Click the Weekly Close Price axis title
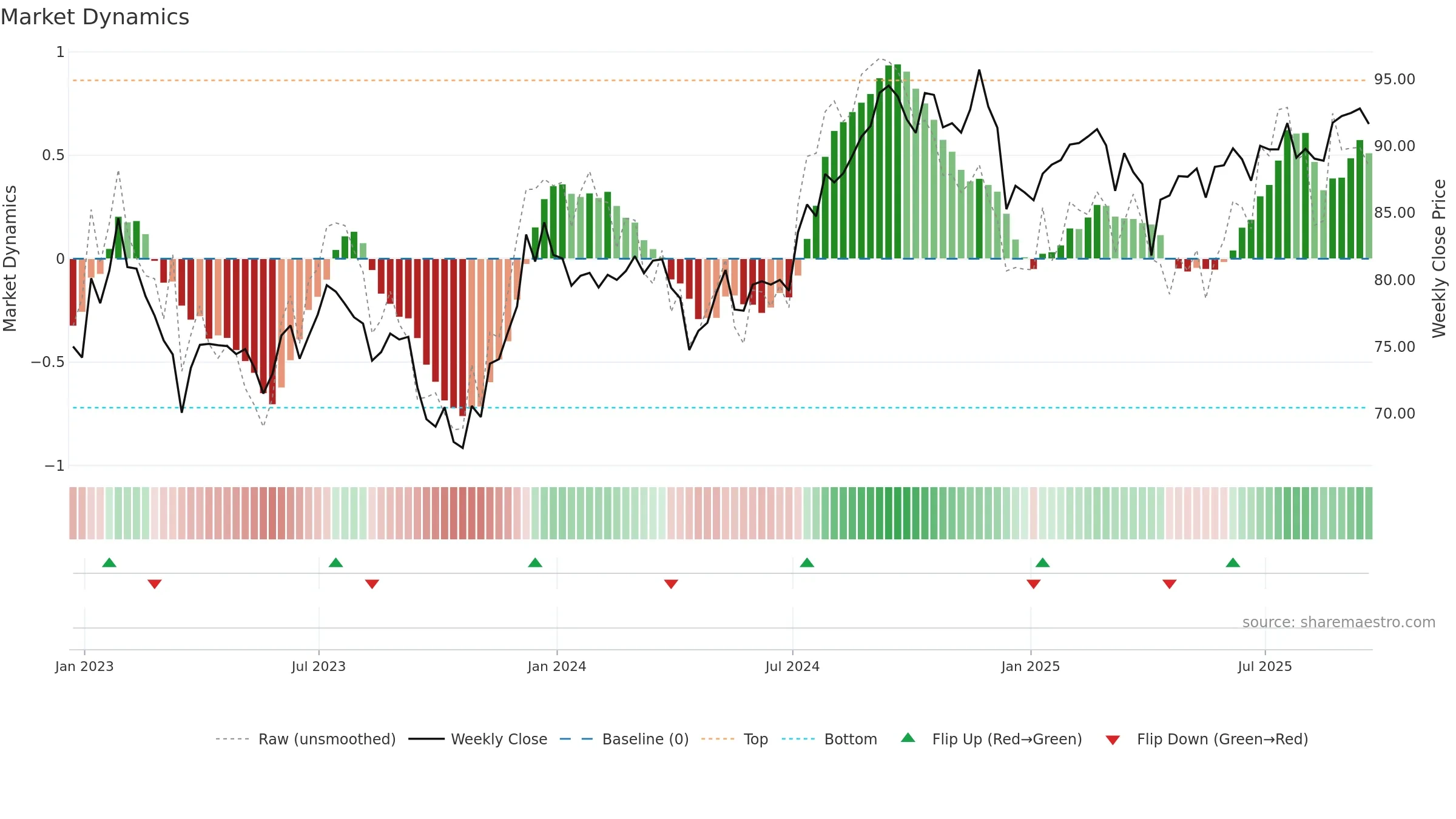1456x819 pixels. (x=1439, y=258)
